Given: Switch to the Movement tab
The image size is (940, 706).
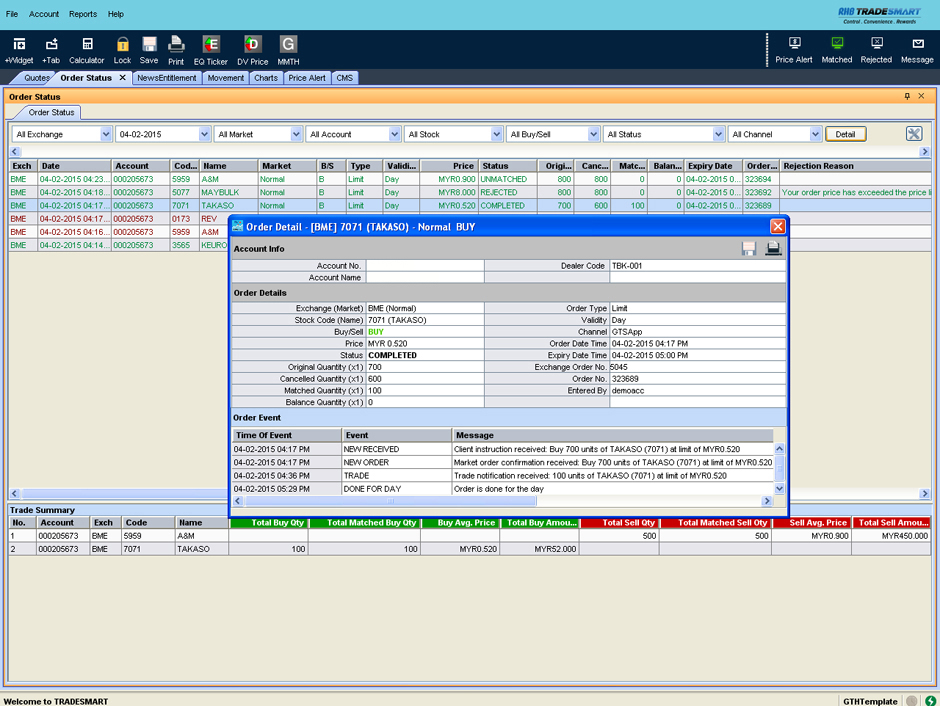Looking at the screenshot, I should (x=226, y=78).
